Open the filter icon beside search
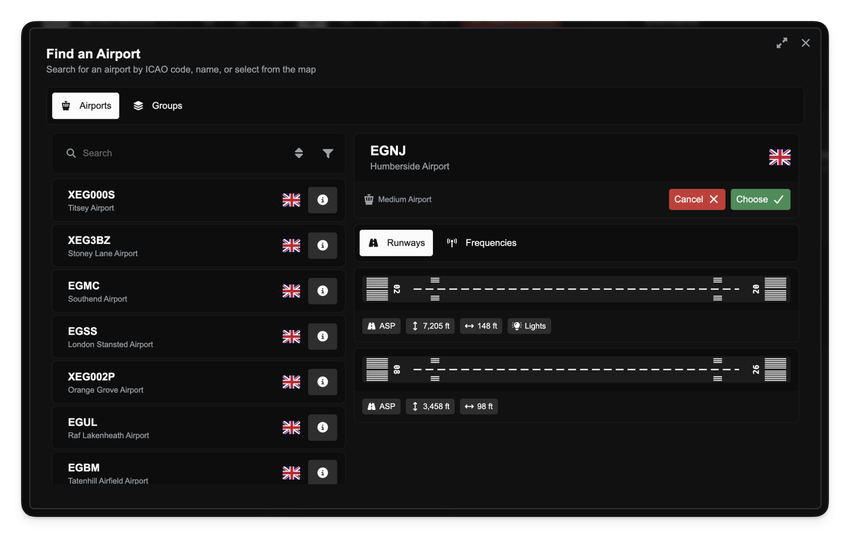Viewport: 850px width, 538px height. point(328,153)
